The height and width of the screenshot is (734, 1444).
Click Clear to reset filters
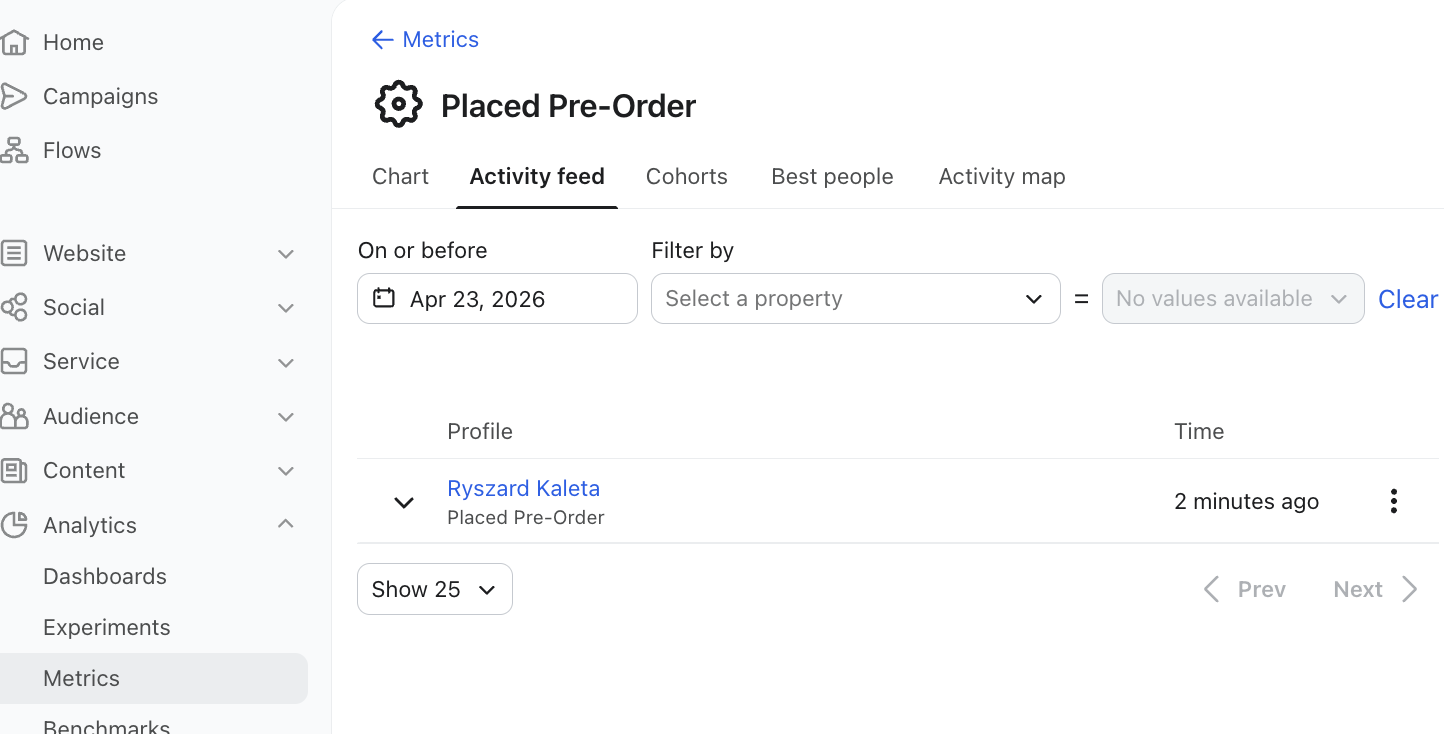pos(1408,299)
